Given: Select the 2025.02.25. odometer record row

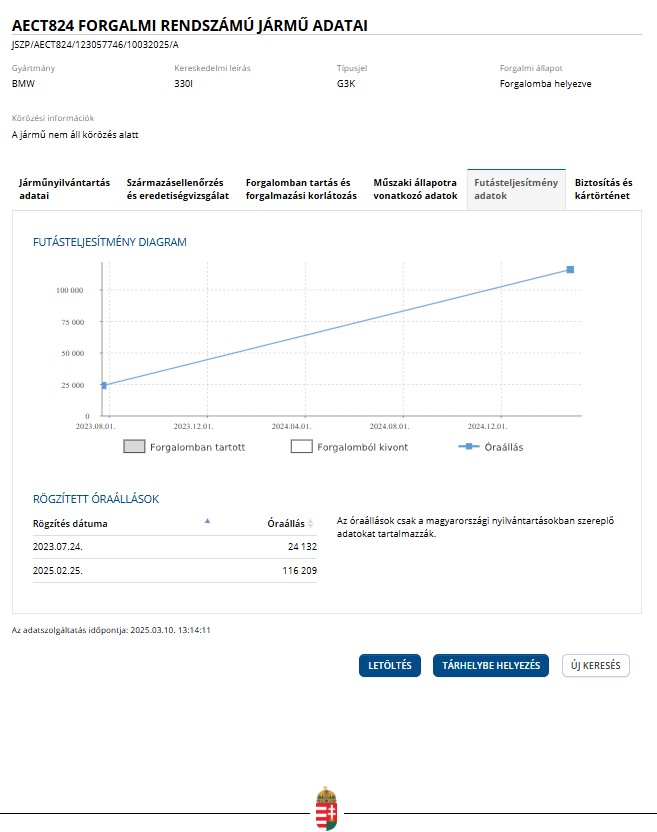Looking at the screenshot, I should click(175, 570).
